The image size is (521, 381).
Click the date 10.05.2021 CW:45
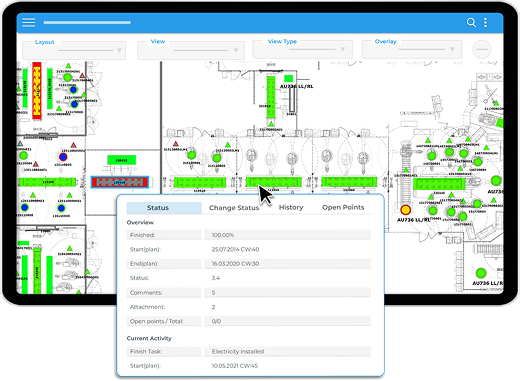tap(235, 366)
